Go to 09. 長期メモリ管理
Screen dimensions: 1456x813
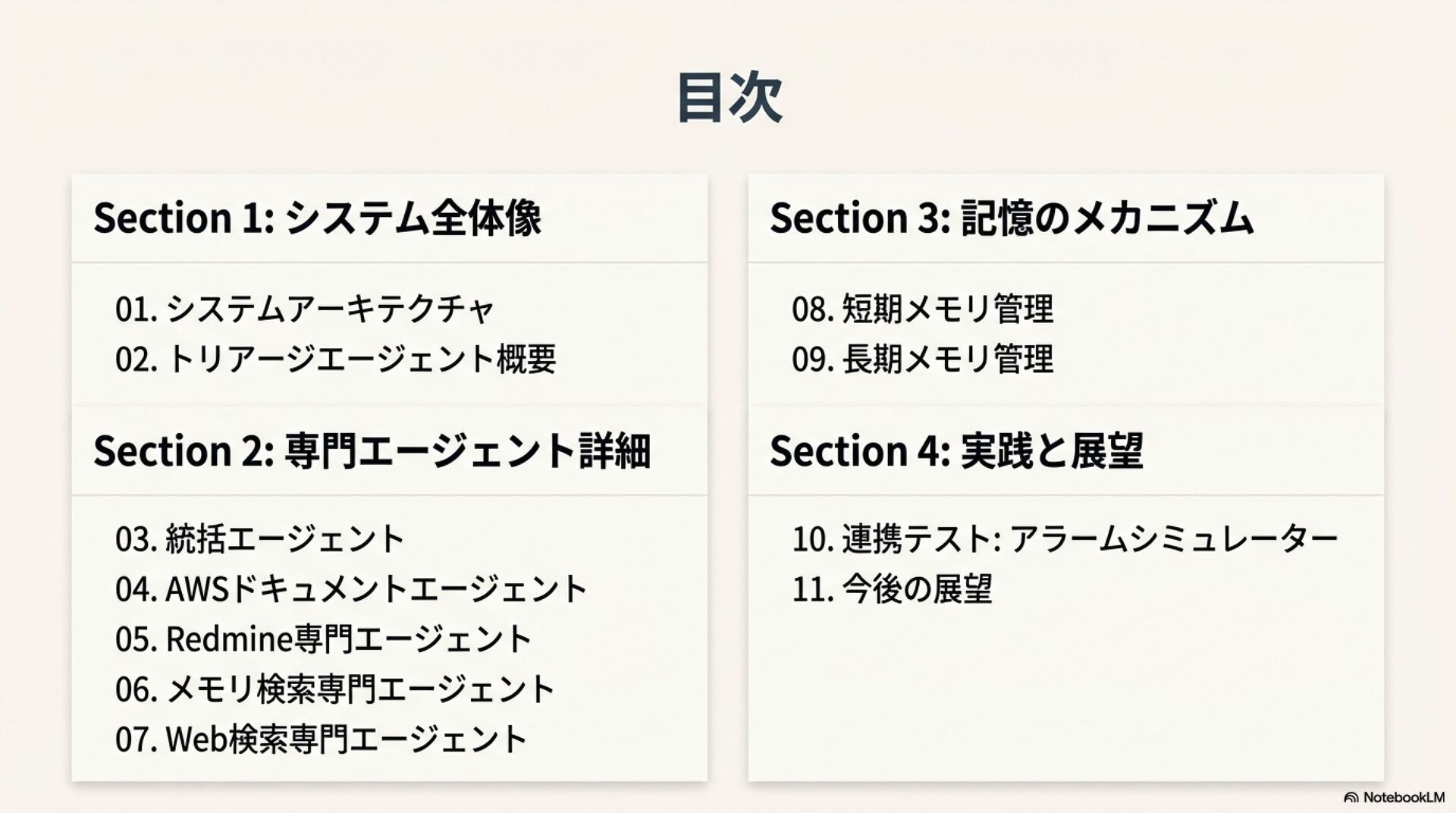point(922,359)
